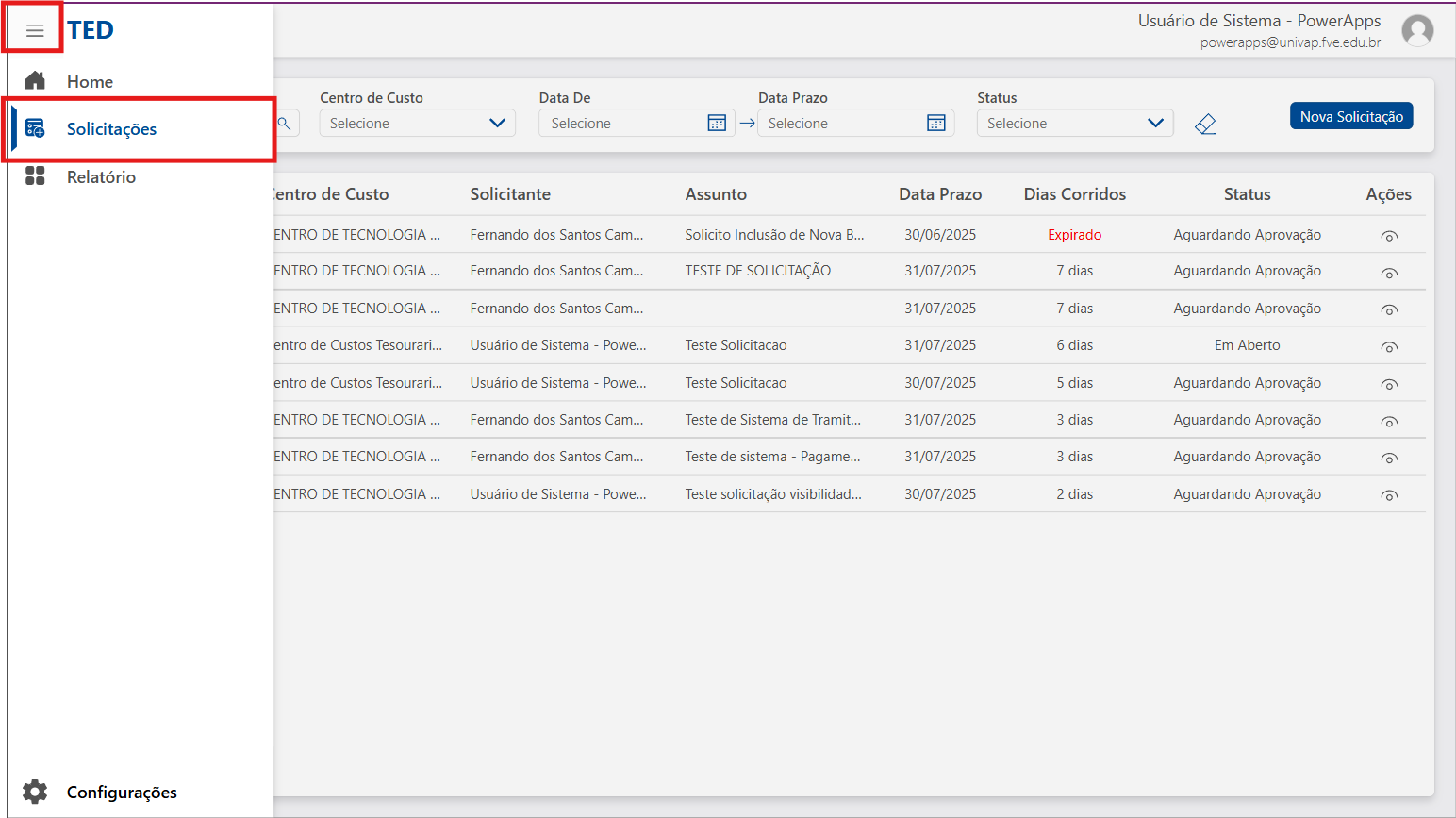Select Solicitações in the sidebar

[x=111, y=129]
